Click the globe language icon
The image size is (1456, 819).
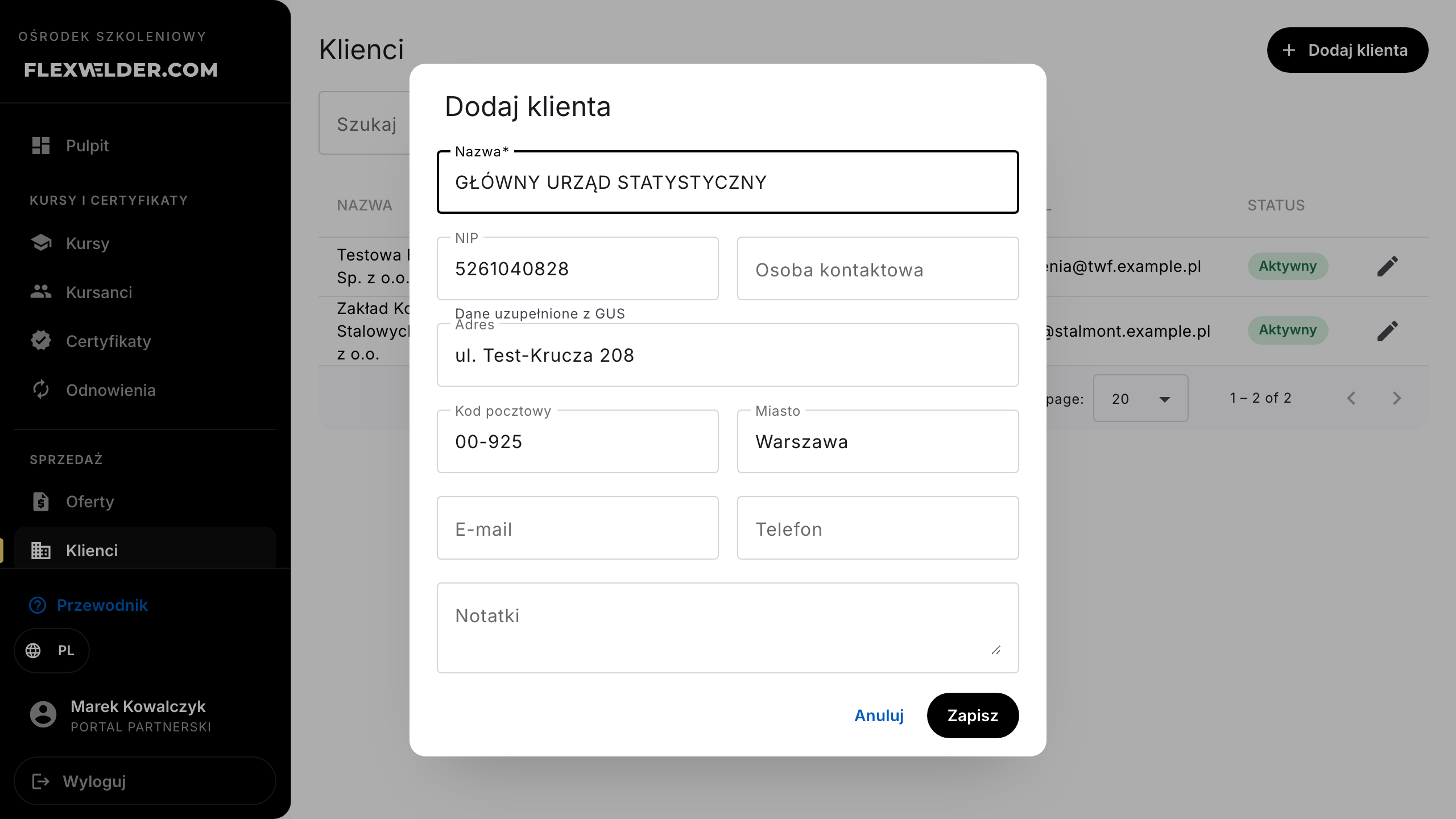click(x=33, y=650)
